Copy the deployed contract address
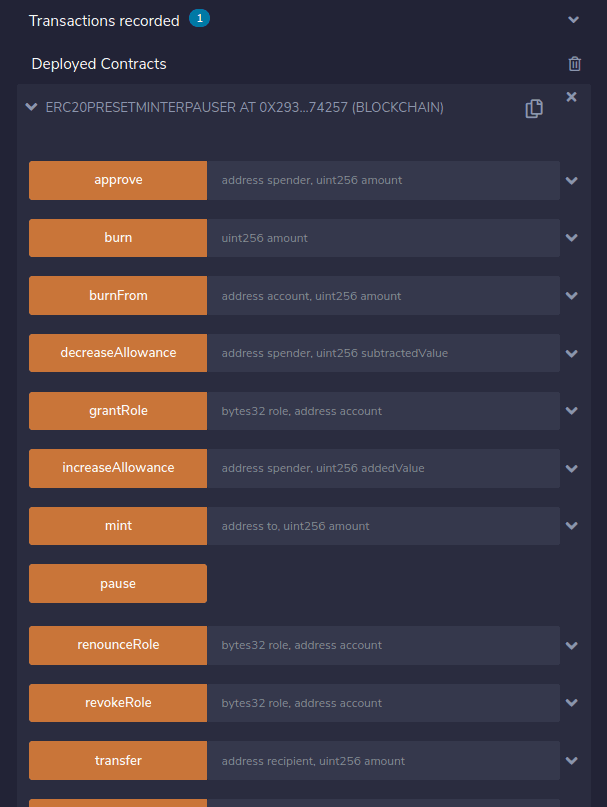This screenshot has width=607, height=807. click(534, 108)
